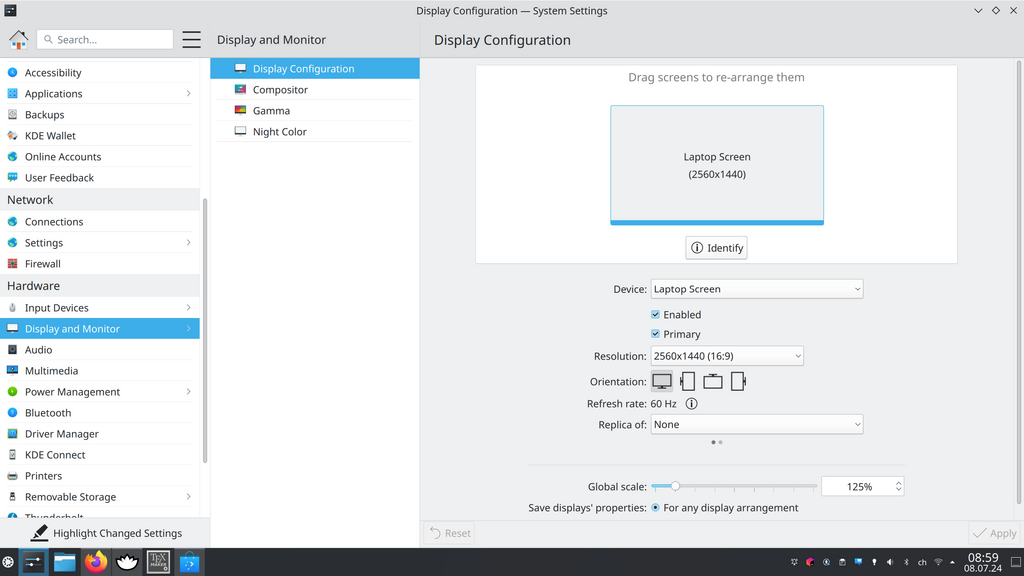Select the upside-down screen orientation icon

click(712, 381)
